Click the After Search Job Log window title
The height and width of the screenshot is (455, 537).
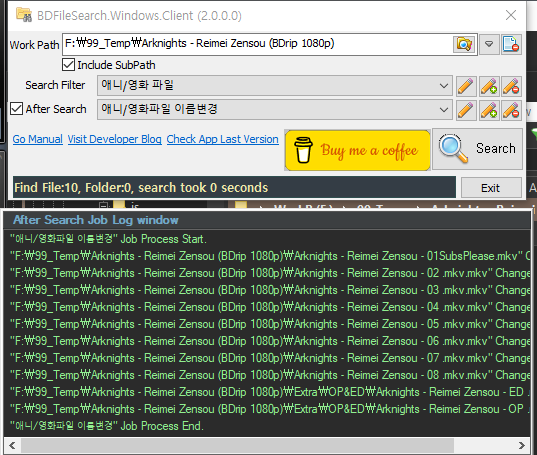coord(96,220)
